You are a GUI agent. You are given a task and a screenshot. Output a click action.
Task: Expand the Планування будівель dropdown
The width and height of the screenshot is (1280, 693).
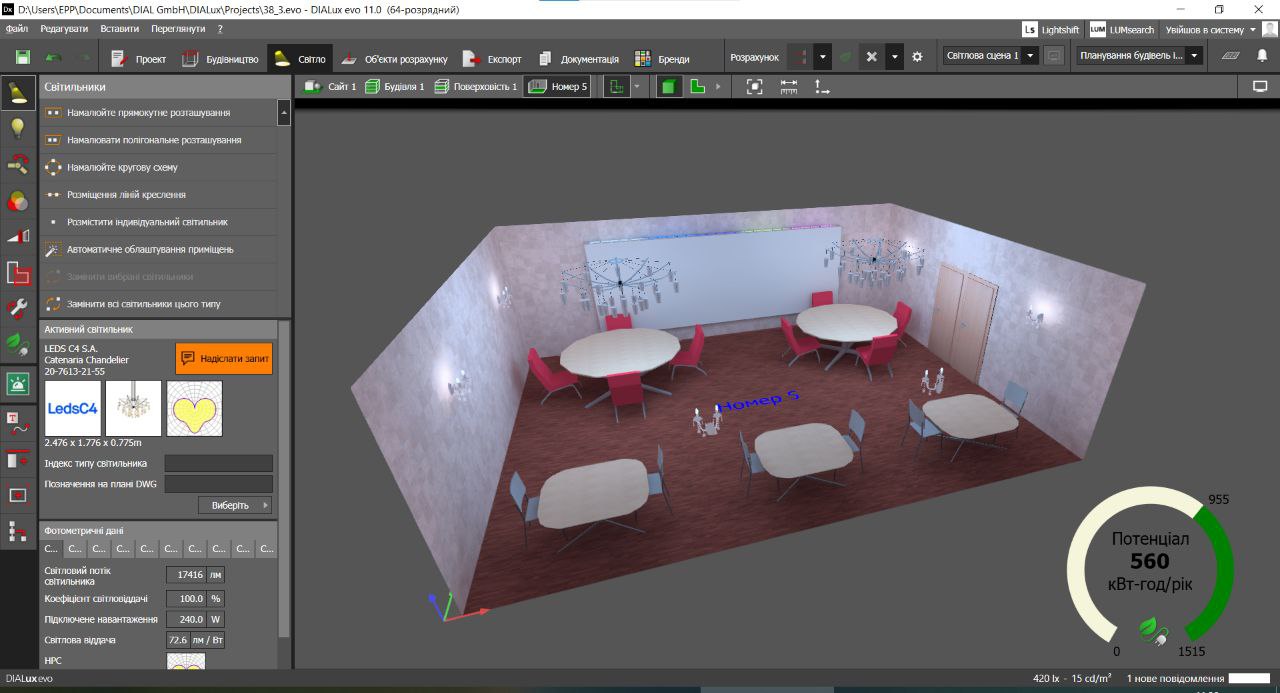click(x=1194, y=56)
